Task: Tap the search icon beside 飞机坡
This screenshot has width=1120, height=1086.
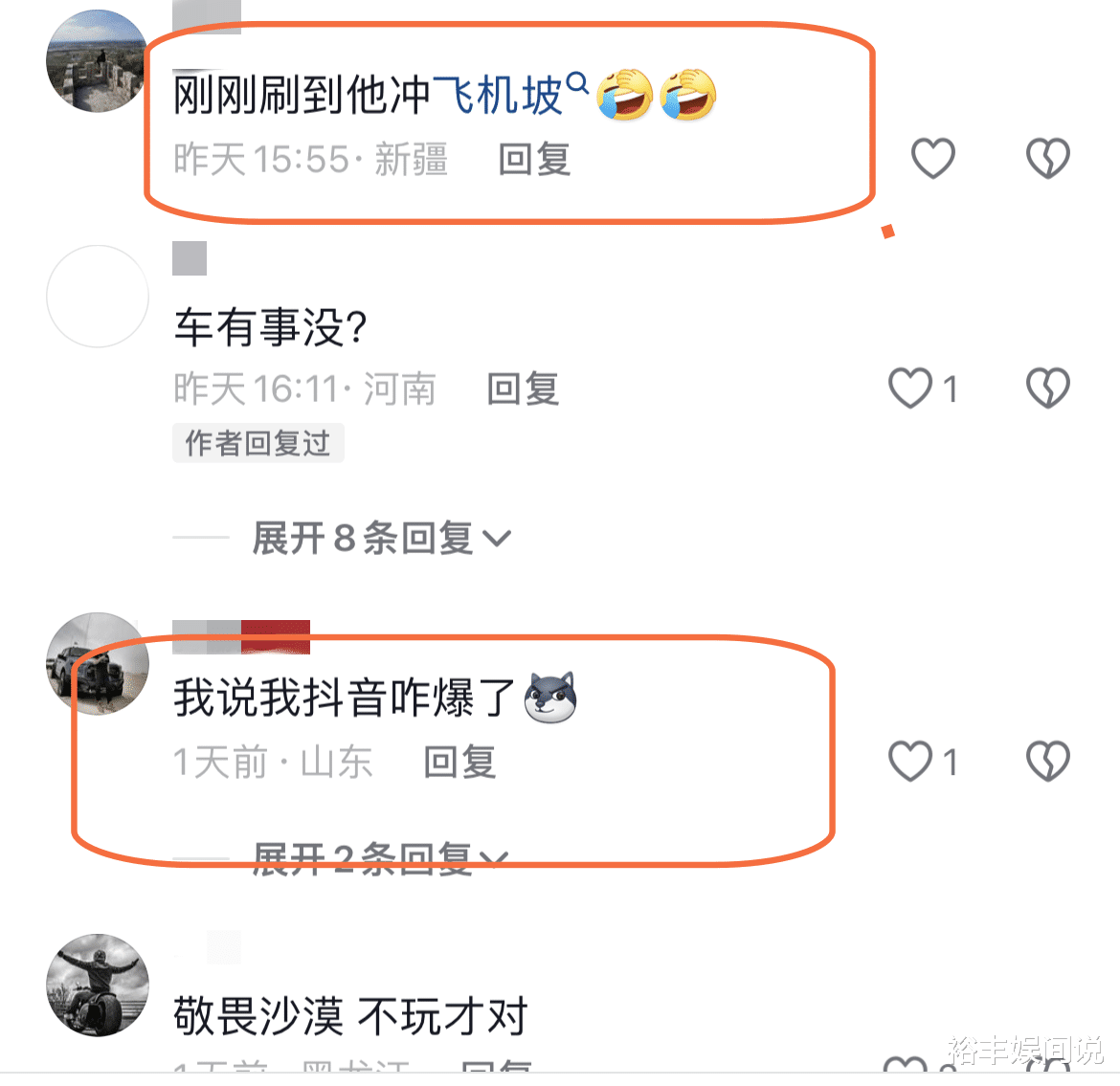Action: pos(577,83)
